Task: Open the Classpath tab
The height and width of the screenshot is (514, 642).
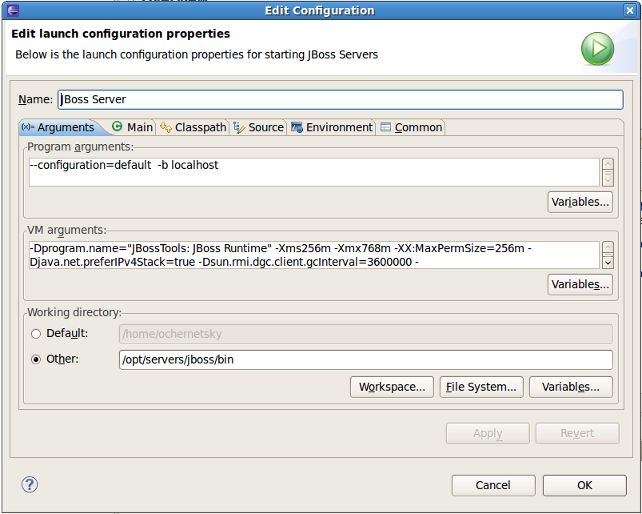Action: (193, 127)
